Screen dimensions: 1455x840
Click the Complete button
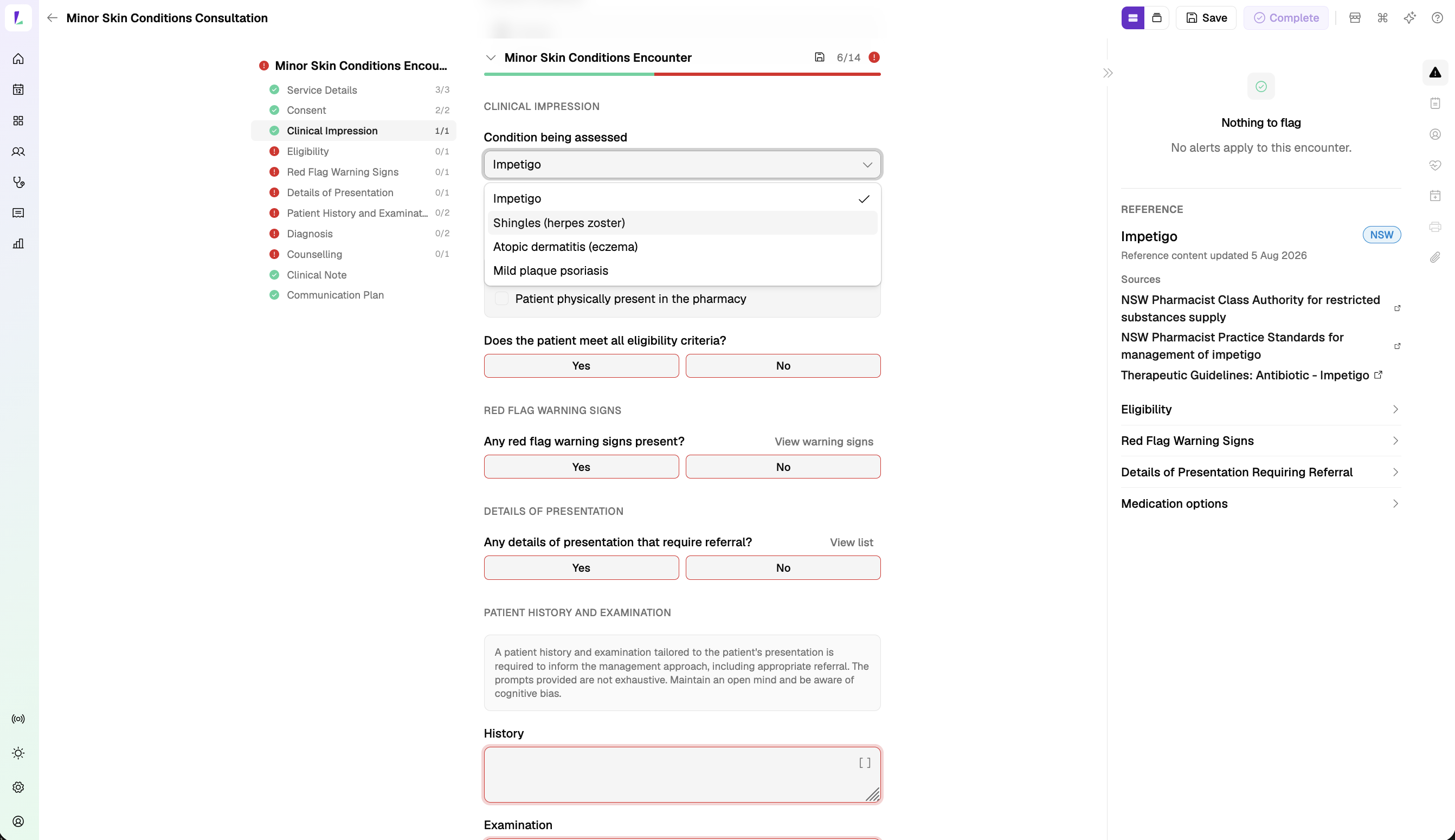(1286, 18)
